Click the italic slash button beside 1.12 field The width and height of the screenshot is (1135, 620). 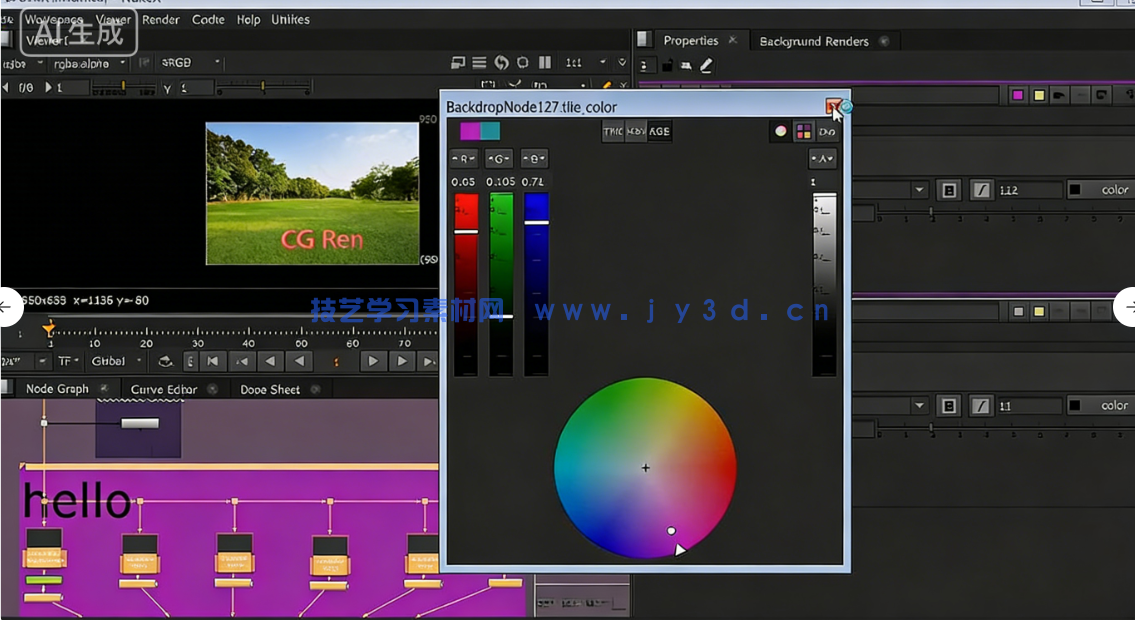[981, 190]
